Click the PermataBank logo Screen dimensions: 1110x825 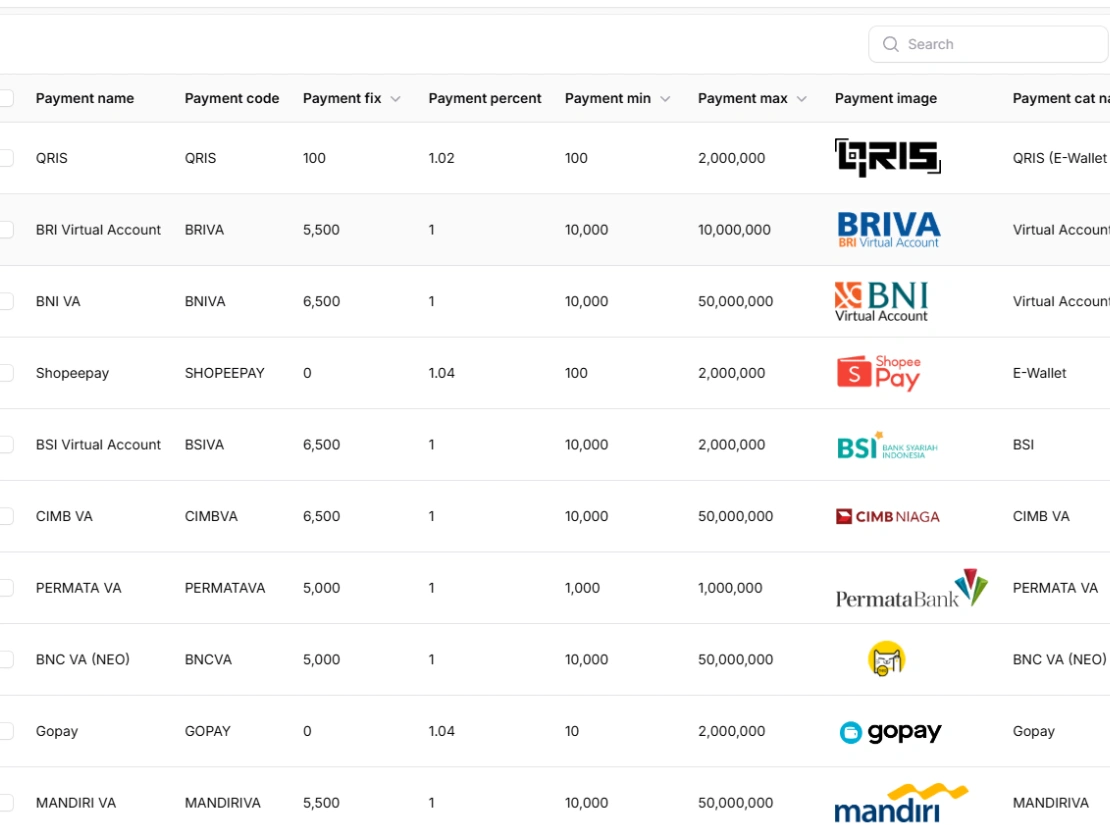click(x=910, y=589)
